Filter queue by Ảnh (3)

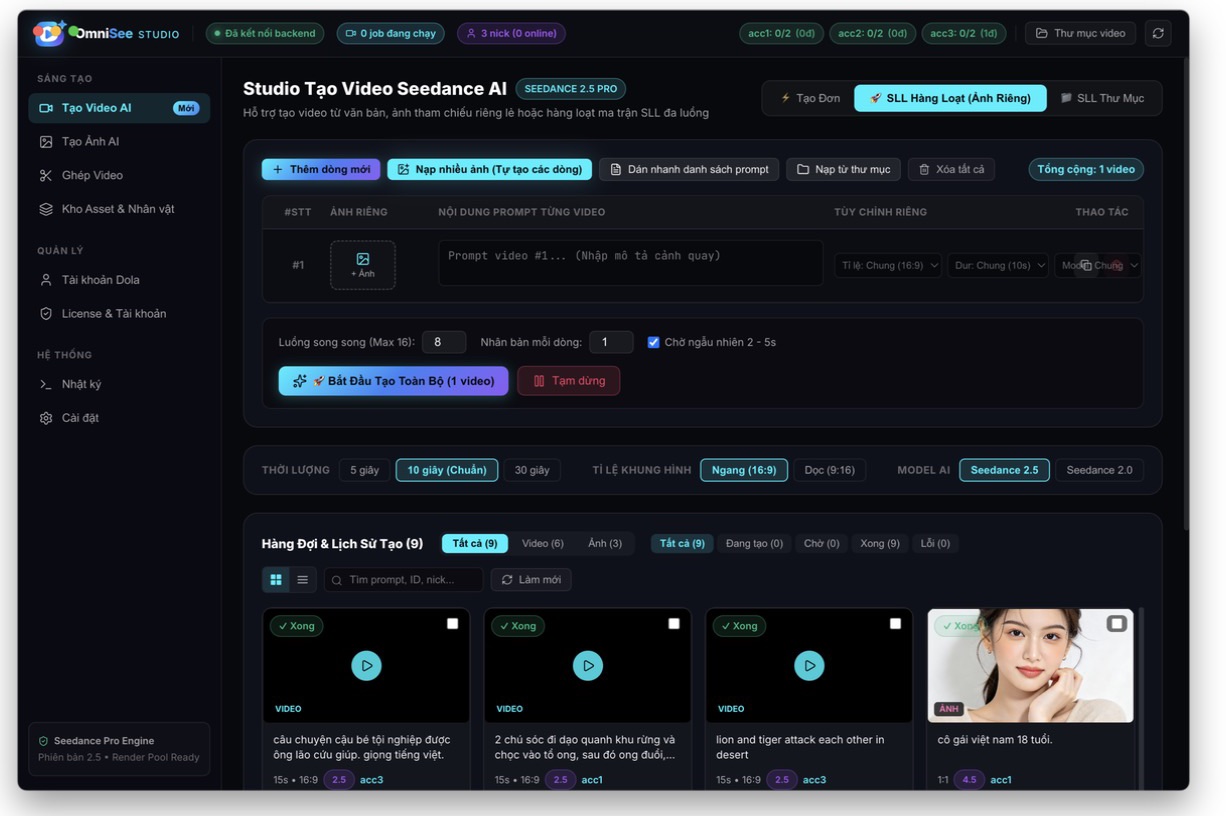[x=605, y=544]
